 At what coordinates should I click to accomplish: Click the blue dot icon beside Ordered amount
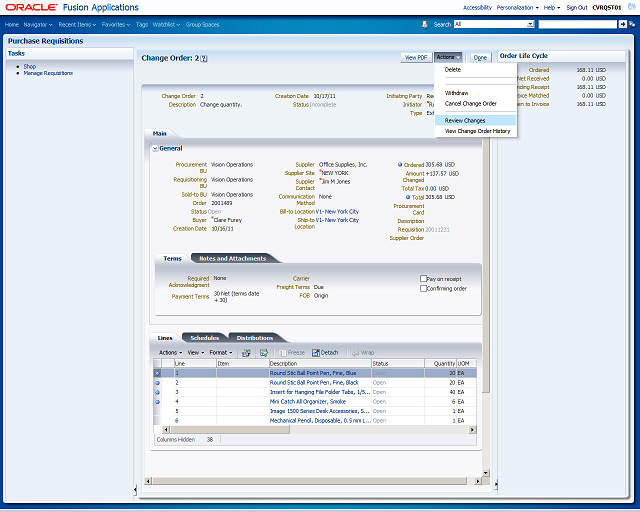pyautogui.click(x=400, y=165)
